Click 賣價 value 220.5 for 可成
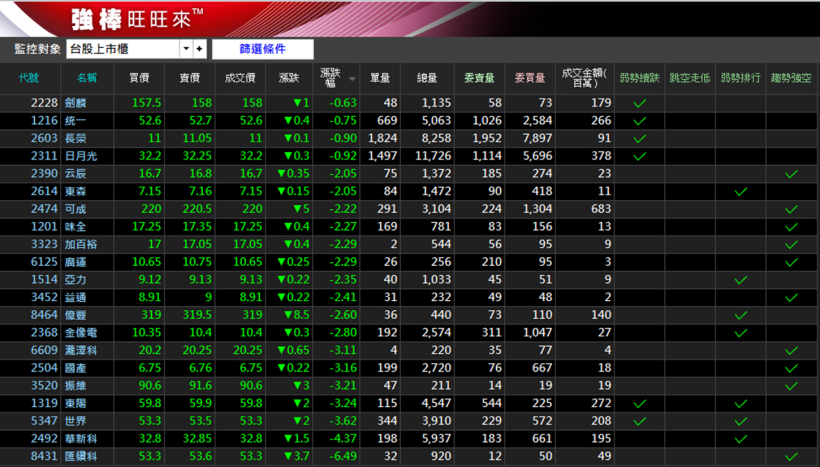This screenshot has width=820, height=467. [x=197, y=209]
